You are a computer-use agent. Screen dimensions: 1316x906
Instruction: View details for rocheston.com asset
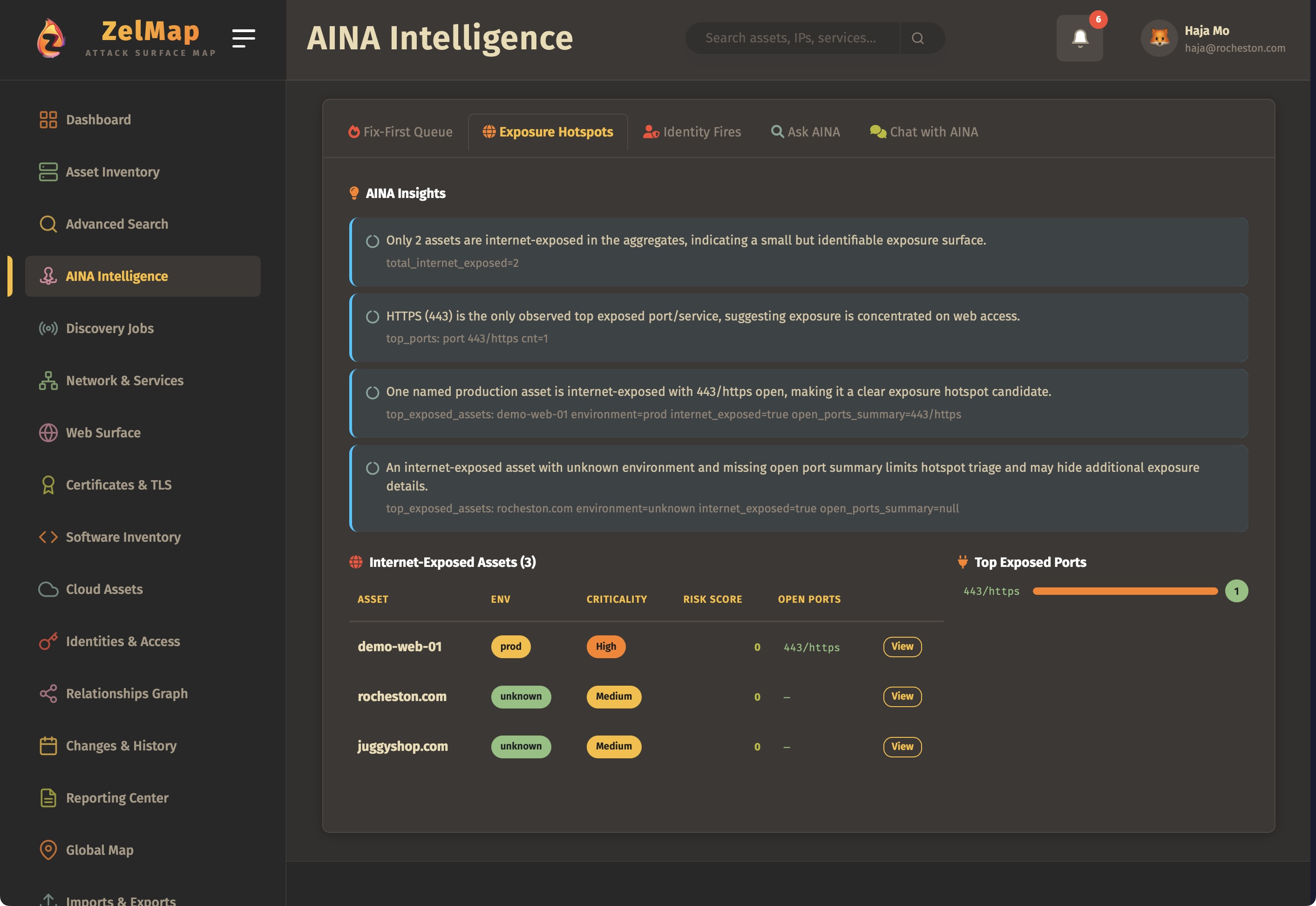point(902,696)
